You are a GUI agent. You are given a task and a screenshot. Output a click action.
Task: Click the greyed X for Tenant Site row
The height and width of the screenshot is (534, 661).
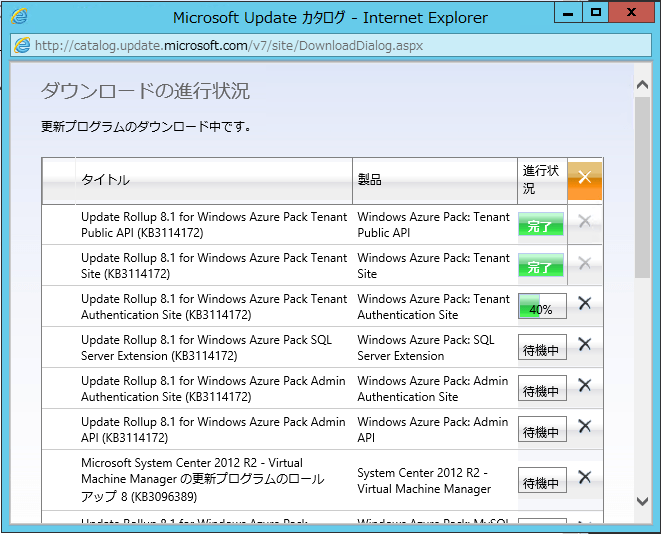(x=585, y=263)
